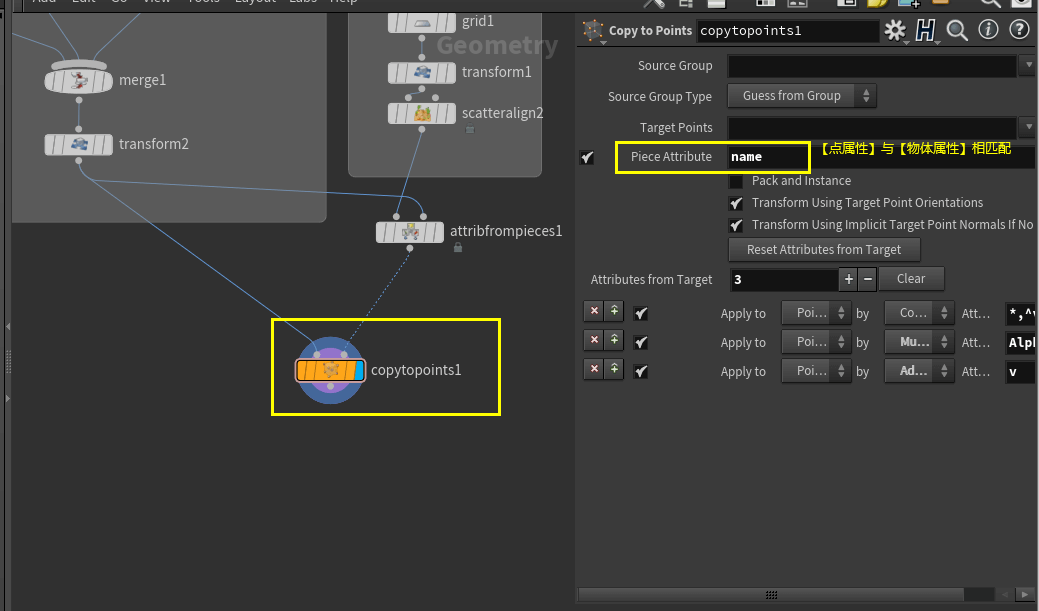Enable Pack and Instance checkbox
Image resolution: width=1039 pixels, height=611 pixels.
coord(736,181)
